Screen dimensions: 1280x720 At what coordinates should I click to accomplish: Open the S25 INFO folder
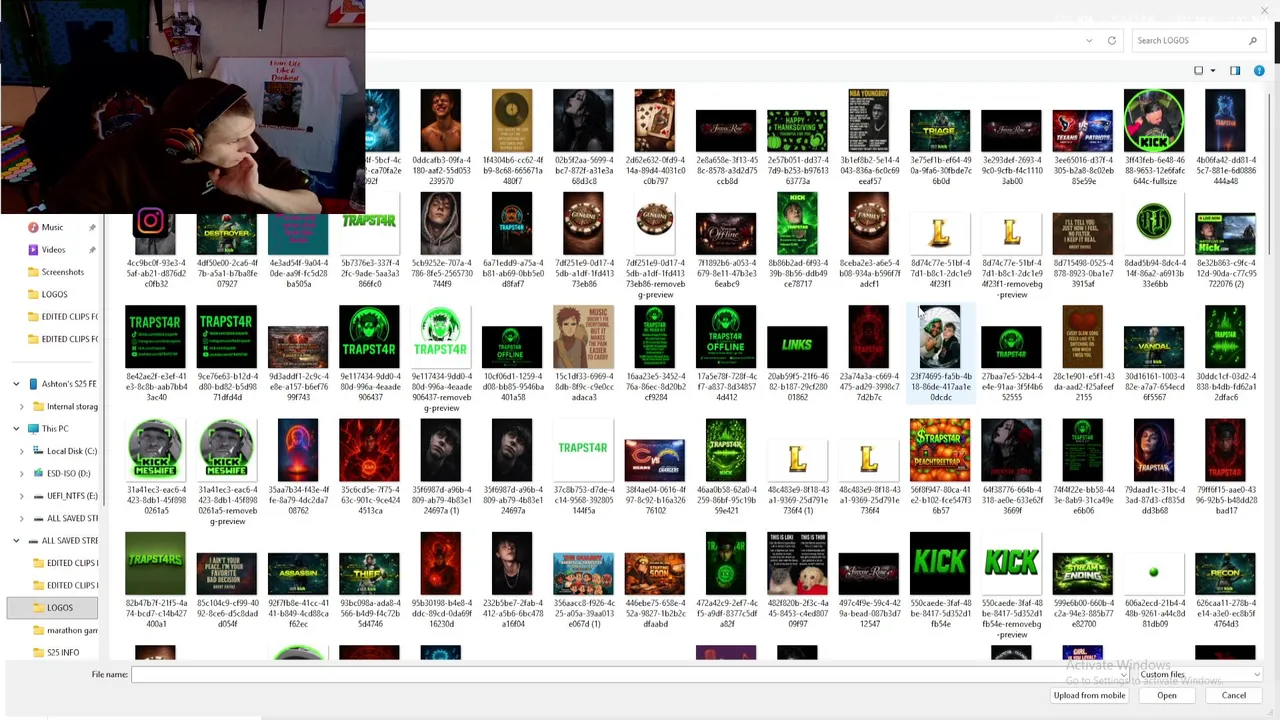(x=56, y=652)
